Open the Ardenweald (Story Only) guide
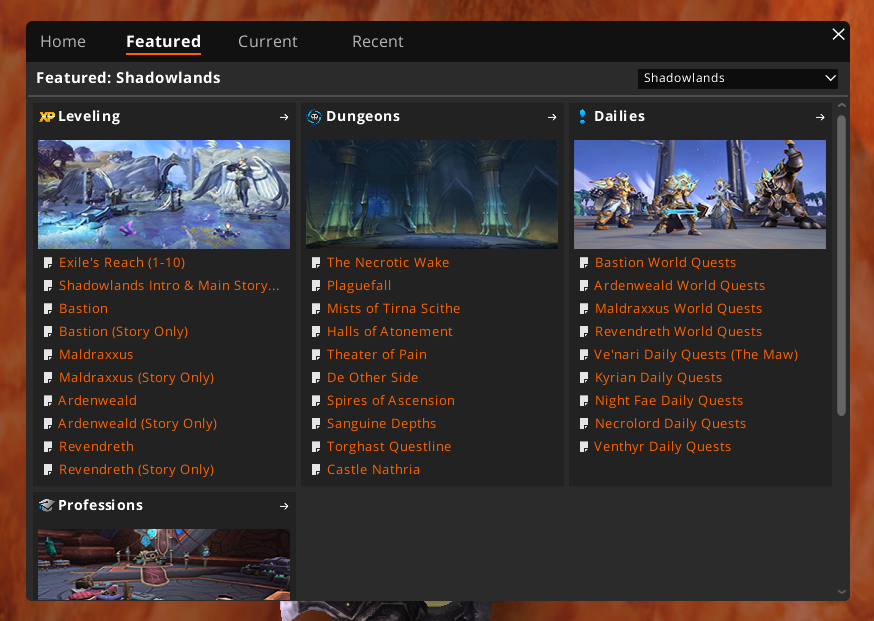This screenshot has height=621, width=874. (138, 424)
